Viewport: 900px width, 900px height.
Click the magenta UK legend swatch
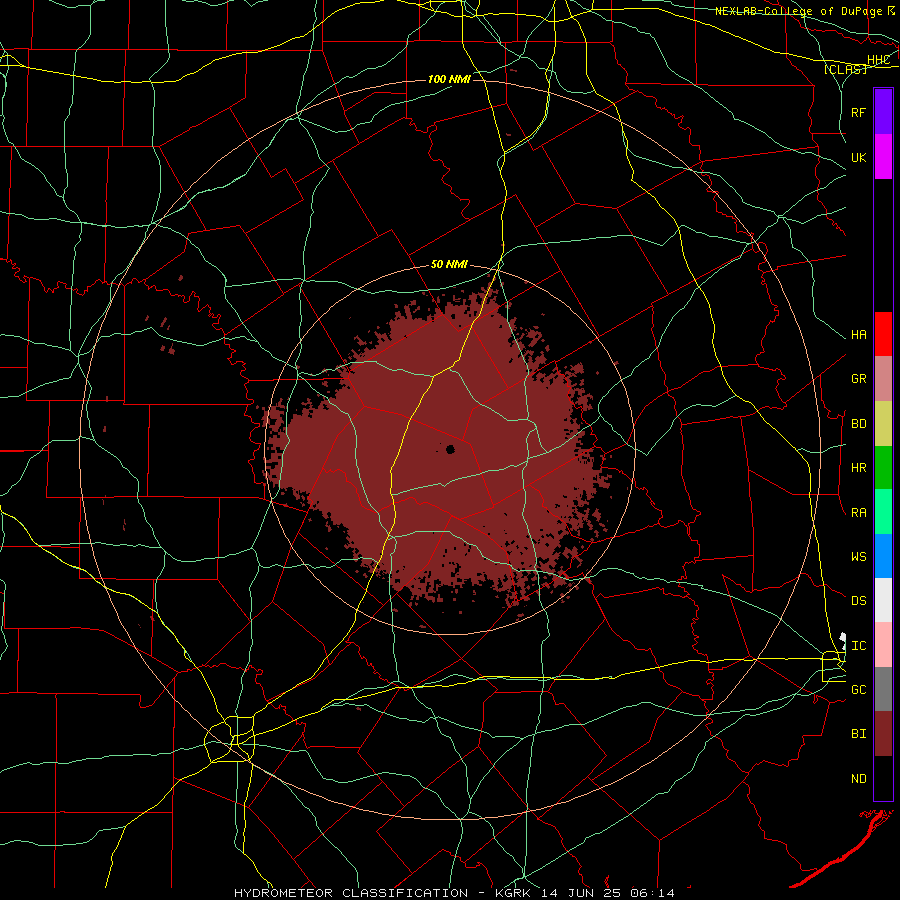pyautogui.click(x=883, y=157)
